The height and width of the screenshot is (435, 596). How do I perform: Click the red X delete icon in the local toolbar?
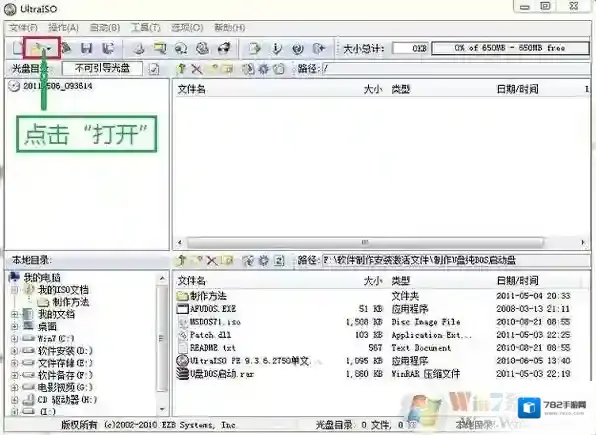coord(212,260)
